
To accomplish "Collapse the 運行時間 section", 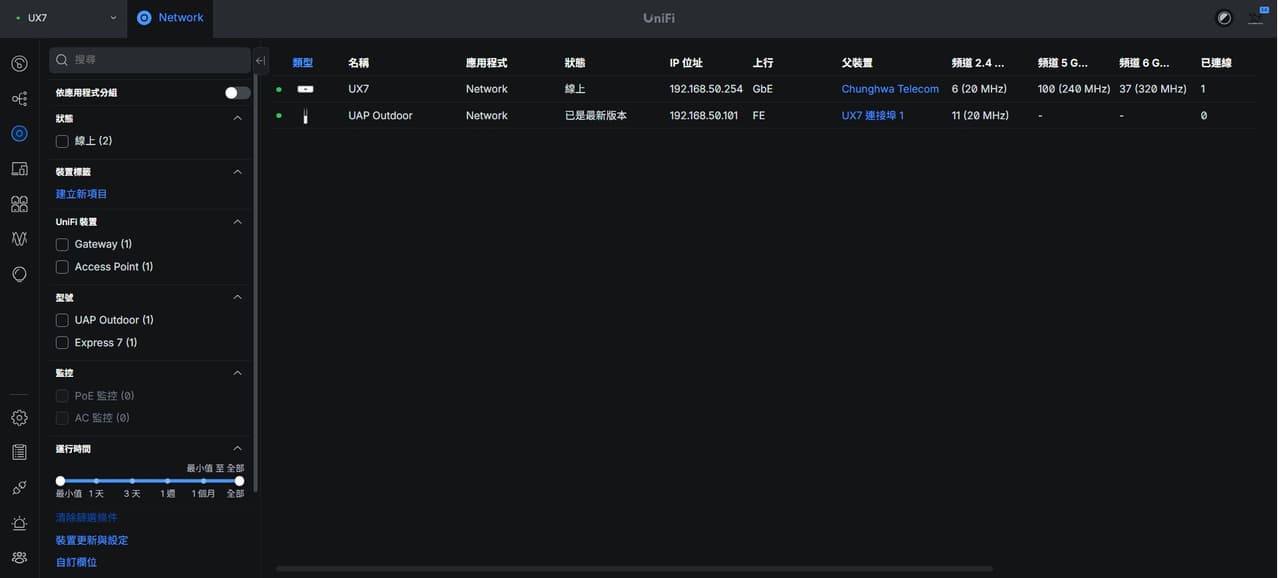I will click(x=237, y=449).
